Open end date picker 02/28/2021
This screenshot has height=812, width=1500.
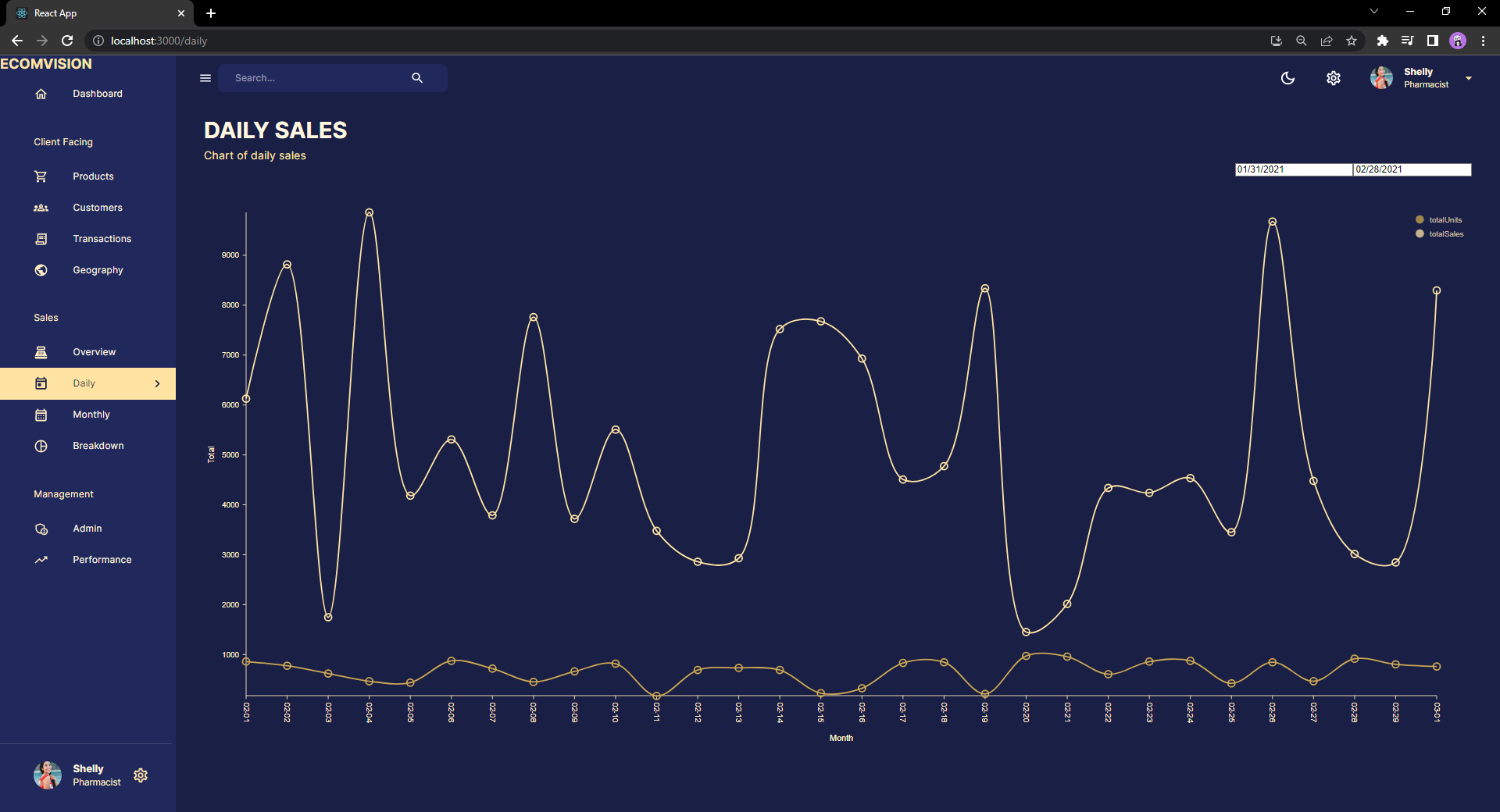1412,169
